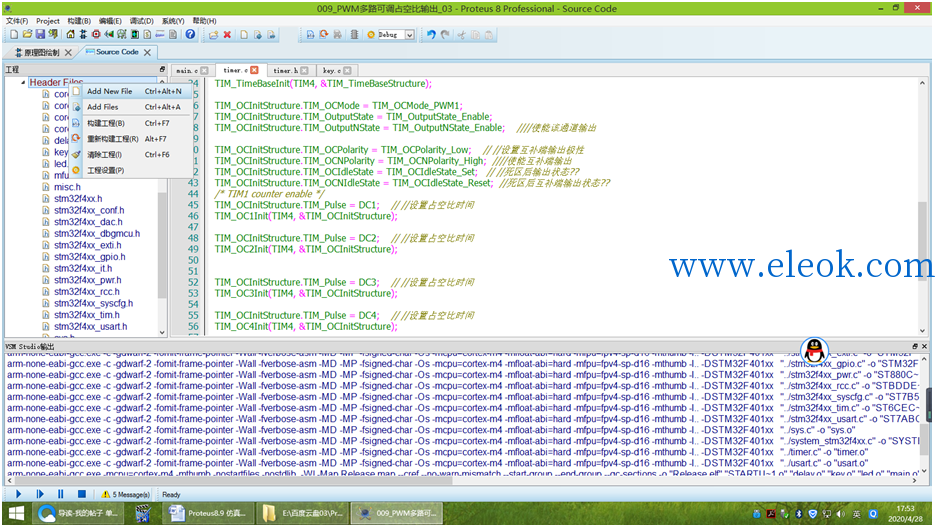
Task: Select stm32f4xx_usart.h in the project tree
Action: tap(90, 326)
